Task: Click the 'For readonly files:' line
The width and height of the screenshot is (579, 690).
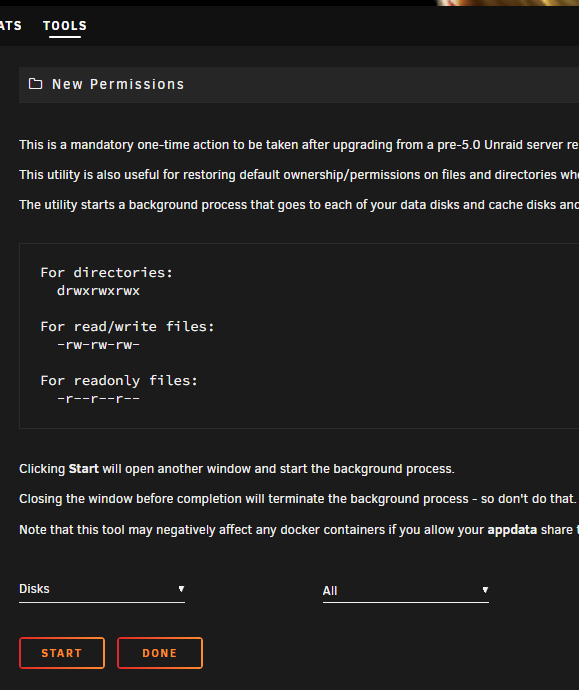Action: point(119,381)
